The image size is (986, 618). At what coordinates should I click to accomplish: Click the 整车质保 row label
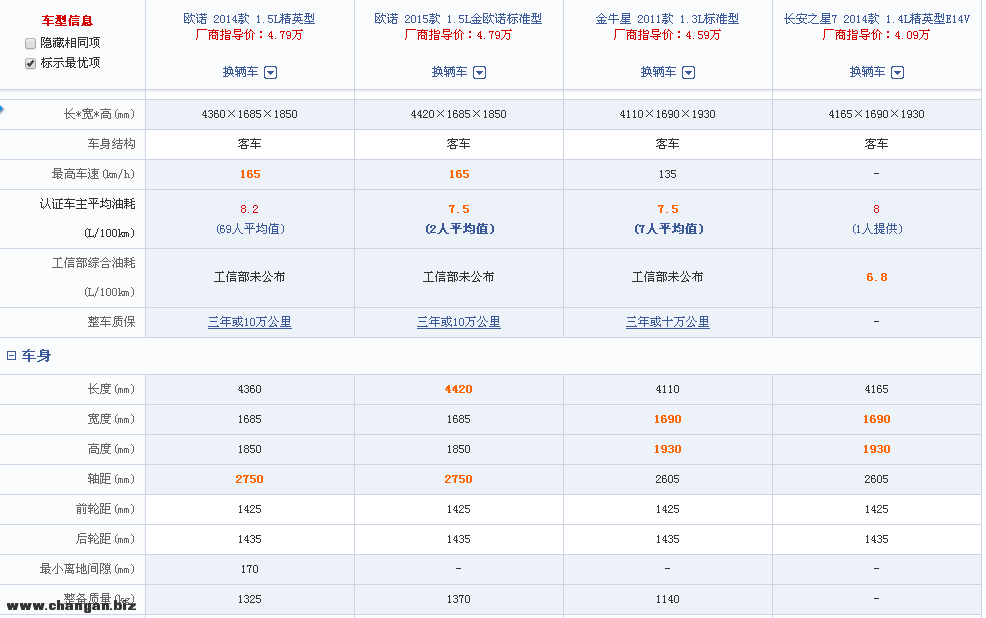click(x=111, y=322)
